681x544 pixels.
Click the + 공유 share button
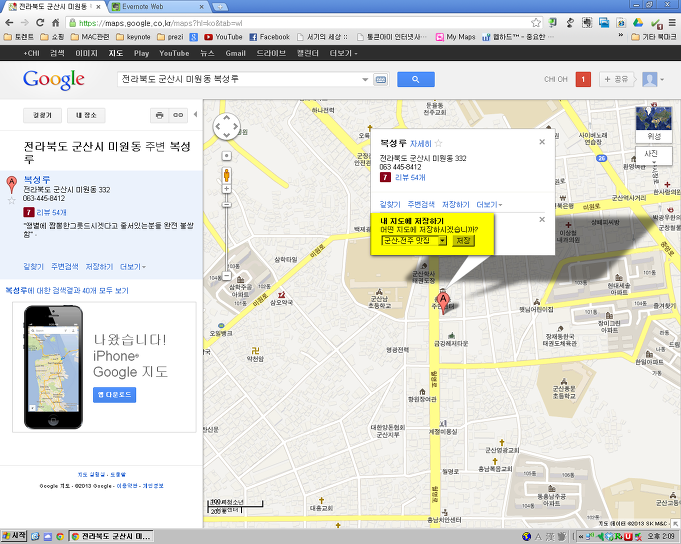point(616,79)
